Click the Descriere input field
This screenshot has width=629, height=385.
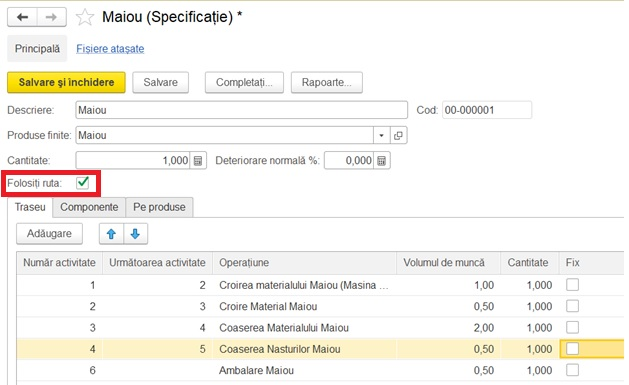point(241,110)
